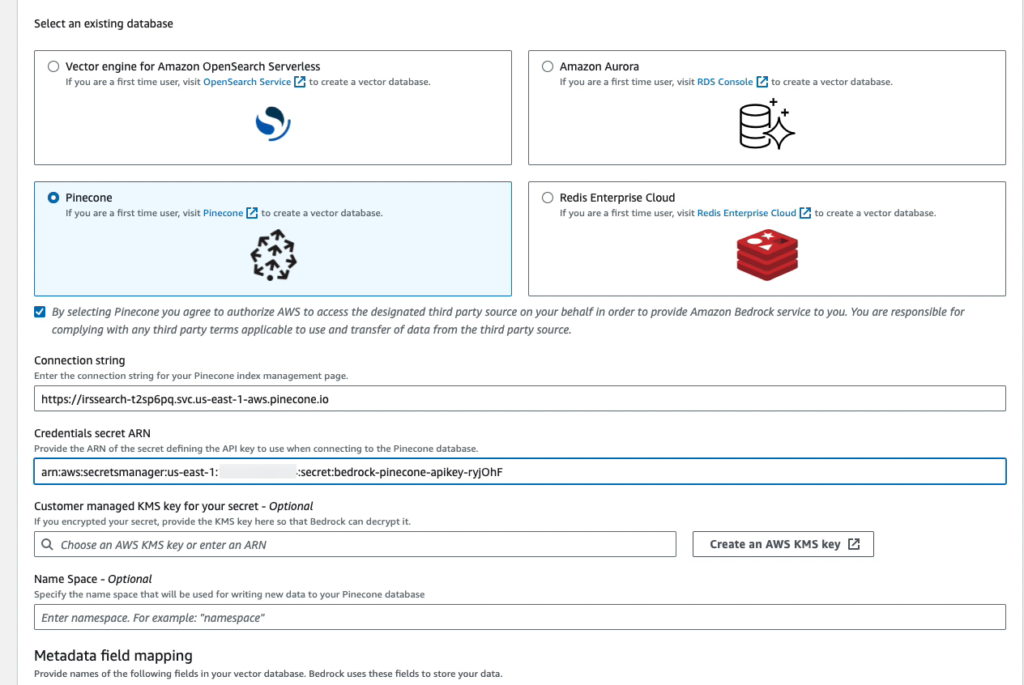Open the AWS KMS key search box
The width and height of the screenshot is (1024, 685).
click(355, 545)
